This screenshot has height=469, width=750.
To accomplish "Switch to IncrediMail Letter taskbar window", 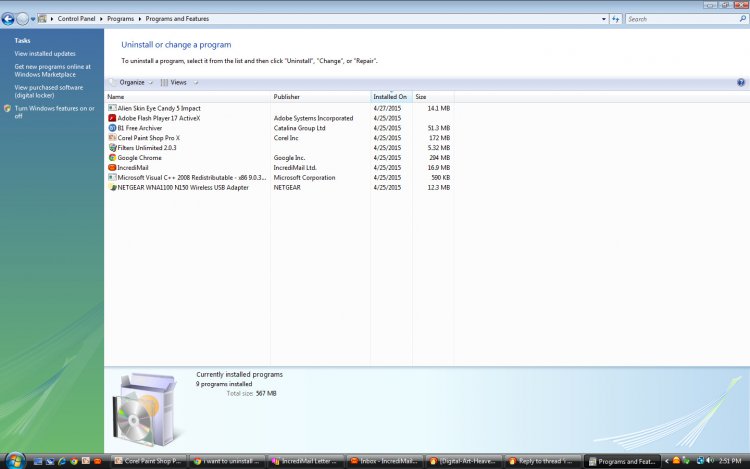I will tap(305, 461).
